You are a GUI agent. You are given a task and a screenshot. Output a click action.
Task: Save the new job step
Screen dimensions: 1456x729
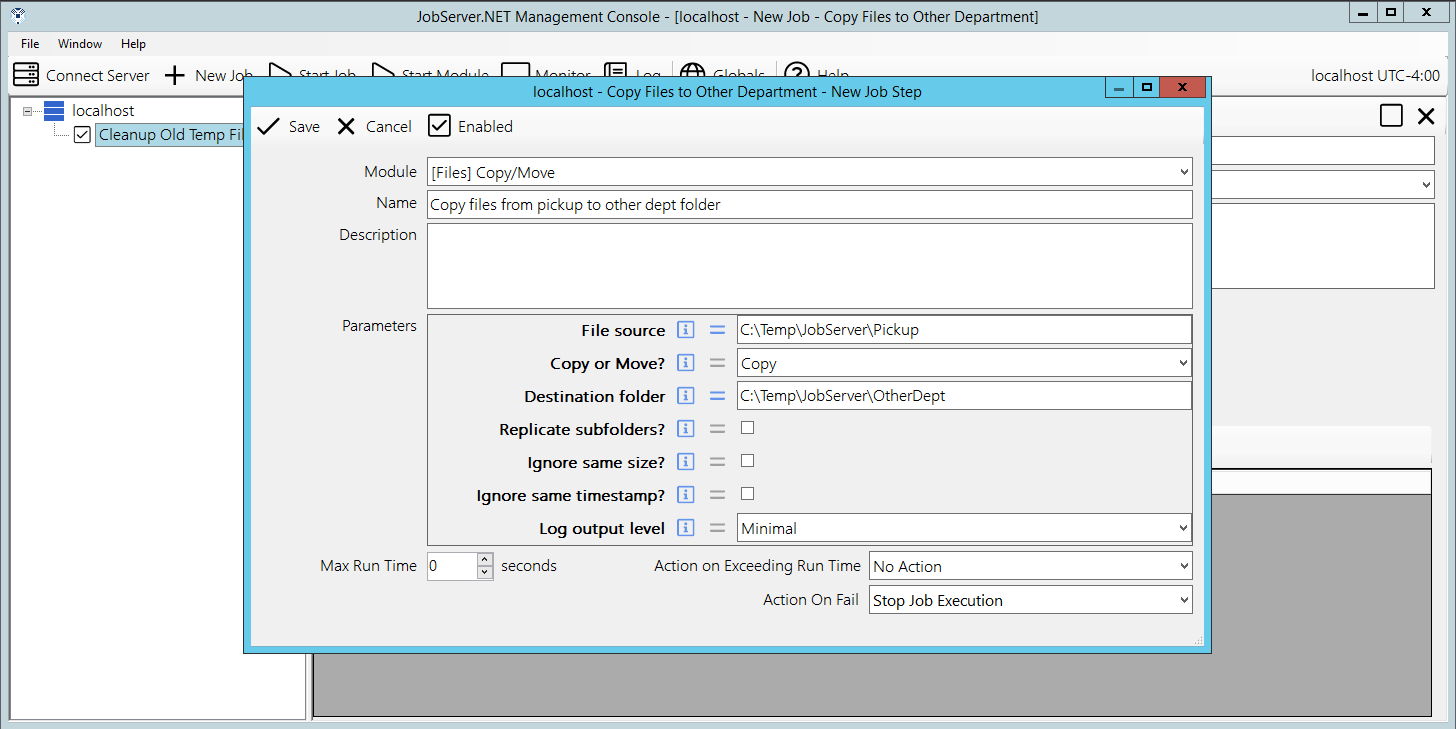pos(289,126)
